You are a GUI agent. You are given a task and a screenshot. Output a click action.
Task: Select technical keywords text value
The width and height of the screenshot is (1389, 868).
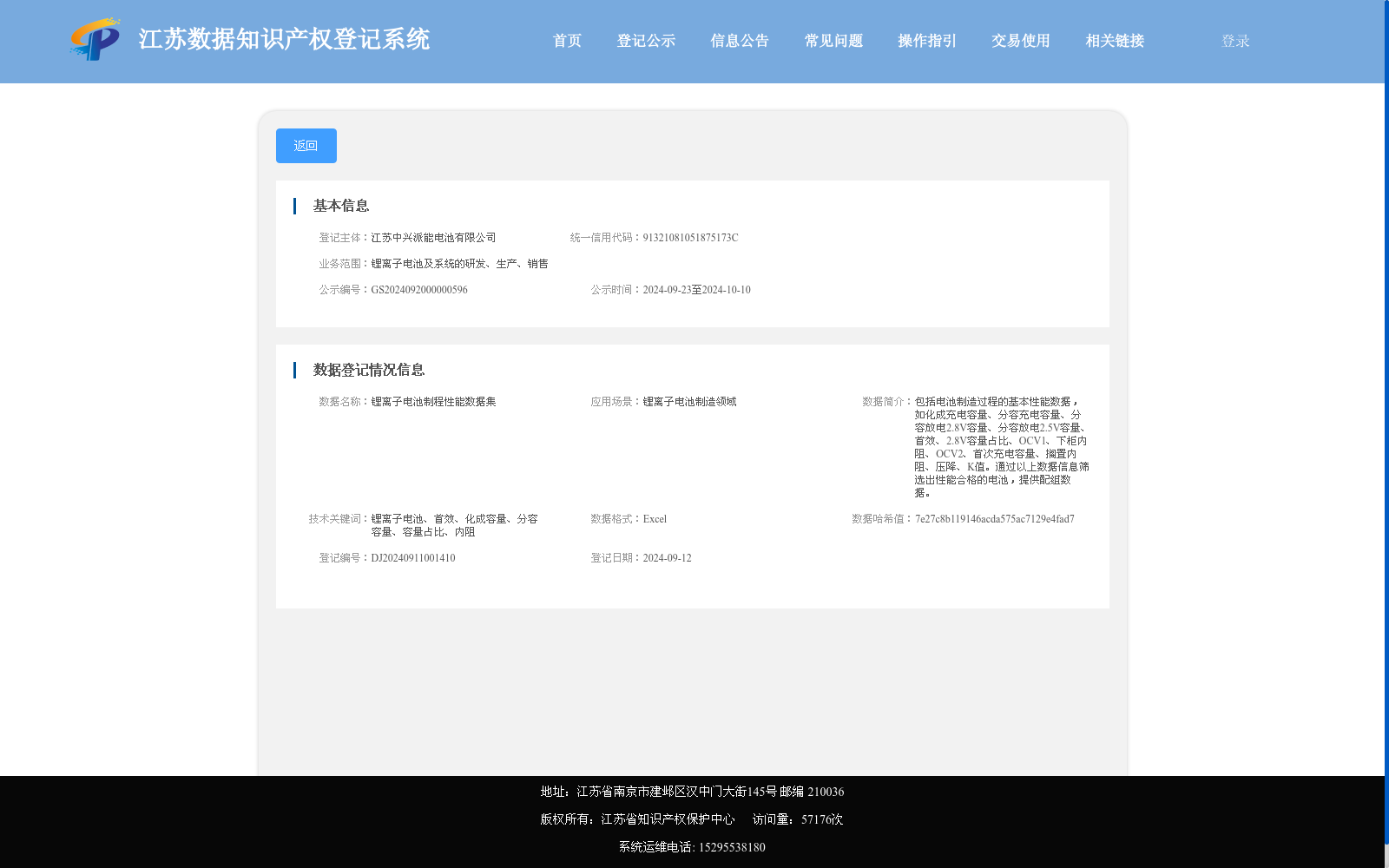(455, 525)
